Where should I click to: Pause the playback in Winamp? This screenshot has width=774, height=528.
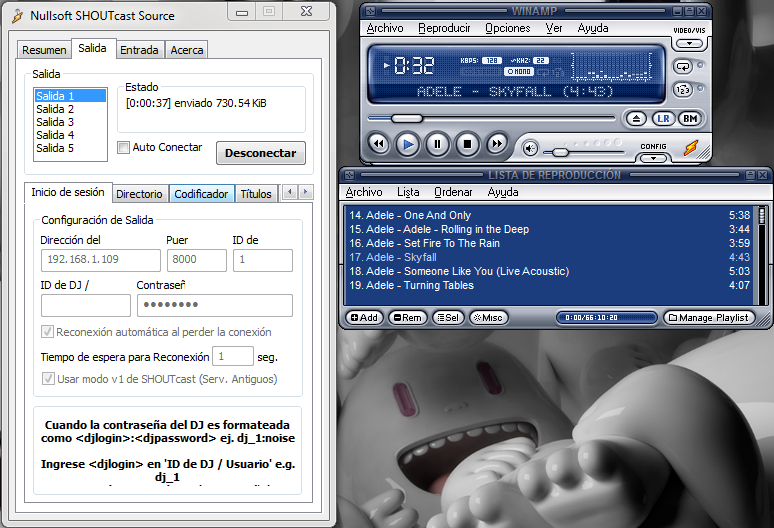tap(437, 144)
